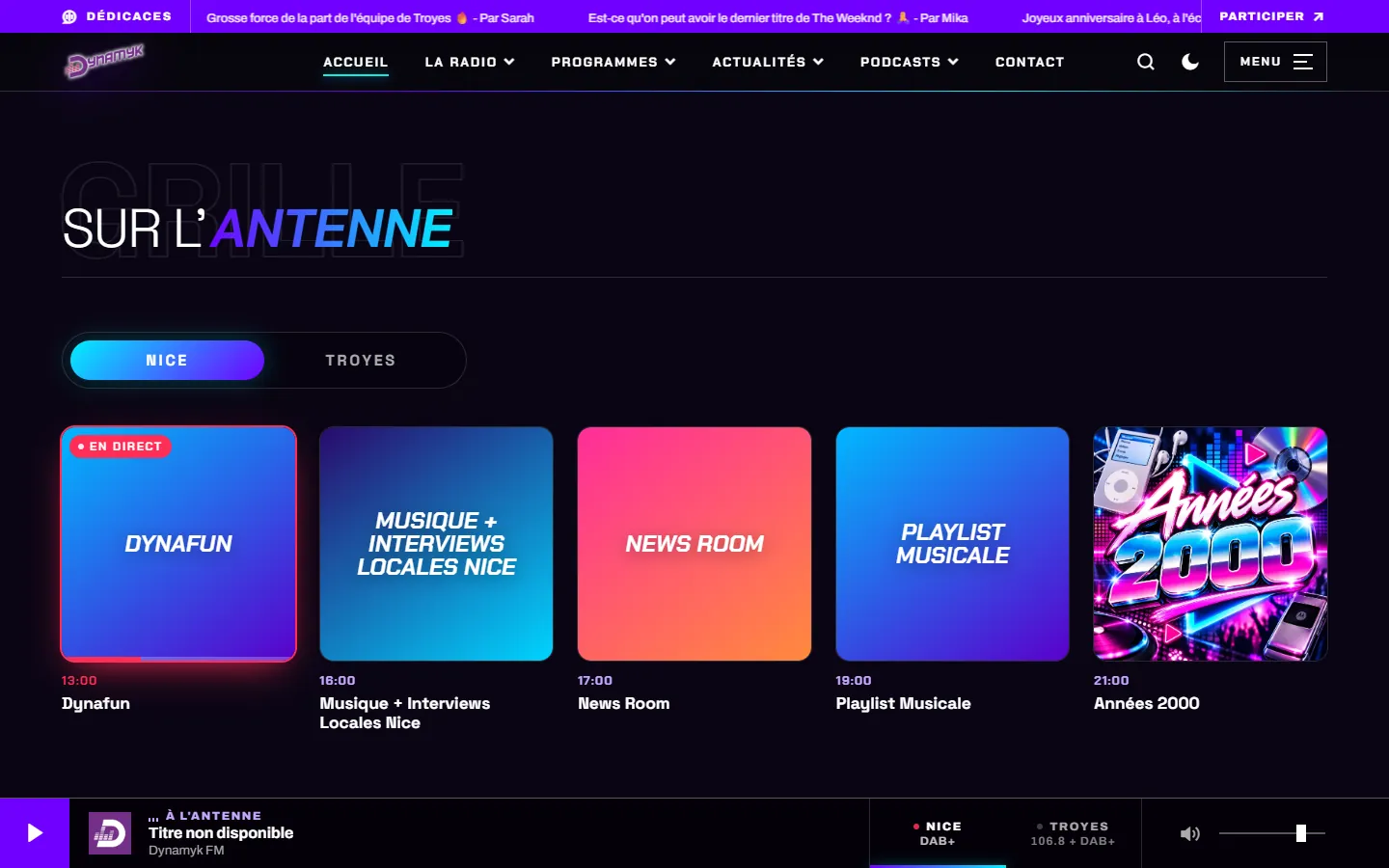Image resolution: width=1389 pixels, height=868 pixels.
Task: Open the Années 2000 program card
Action: tap(1211, 544)
